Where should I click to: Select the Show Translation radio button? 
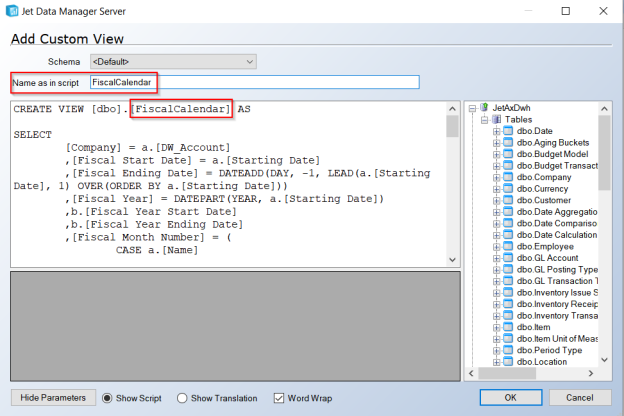pyautogui.click(x=182, y=398)
